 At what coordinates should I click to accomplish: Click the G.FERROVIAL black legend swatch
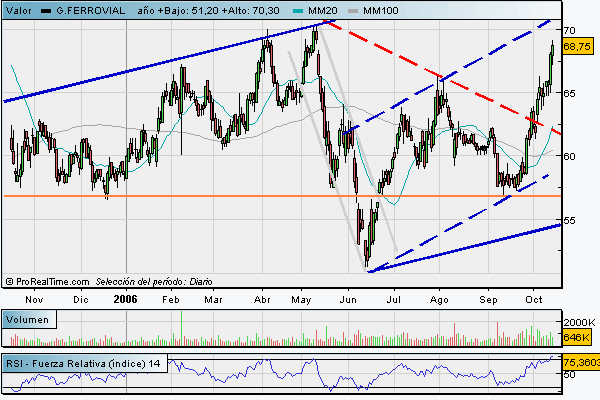46,11
